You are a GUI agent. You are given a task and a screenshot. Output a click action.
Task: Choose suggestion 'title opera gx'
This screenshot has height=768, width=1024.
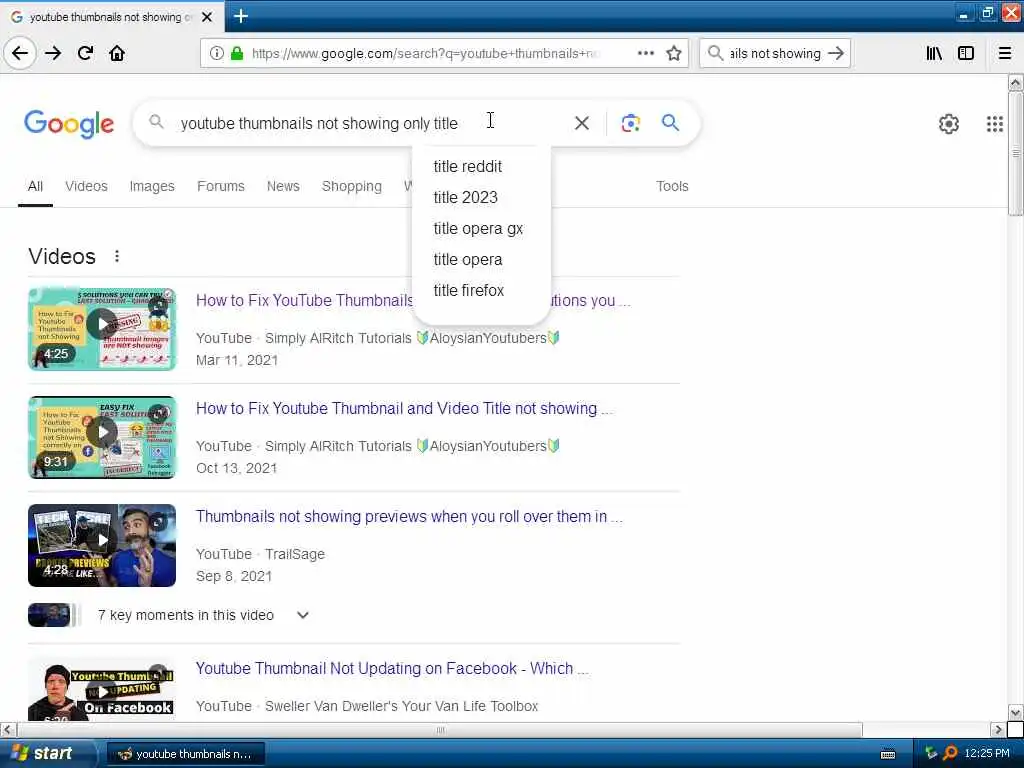[x=482, y=229]
